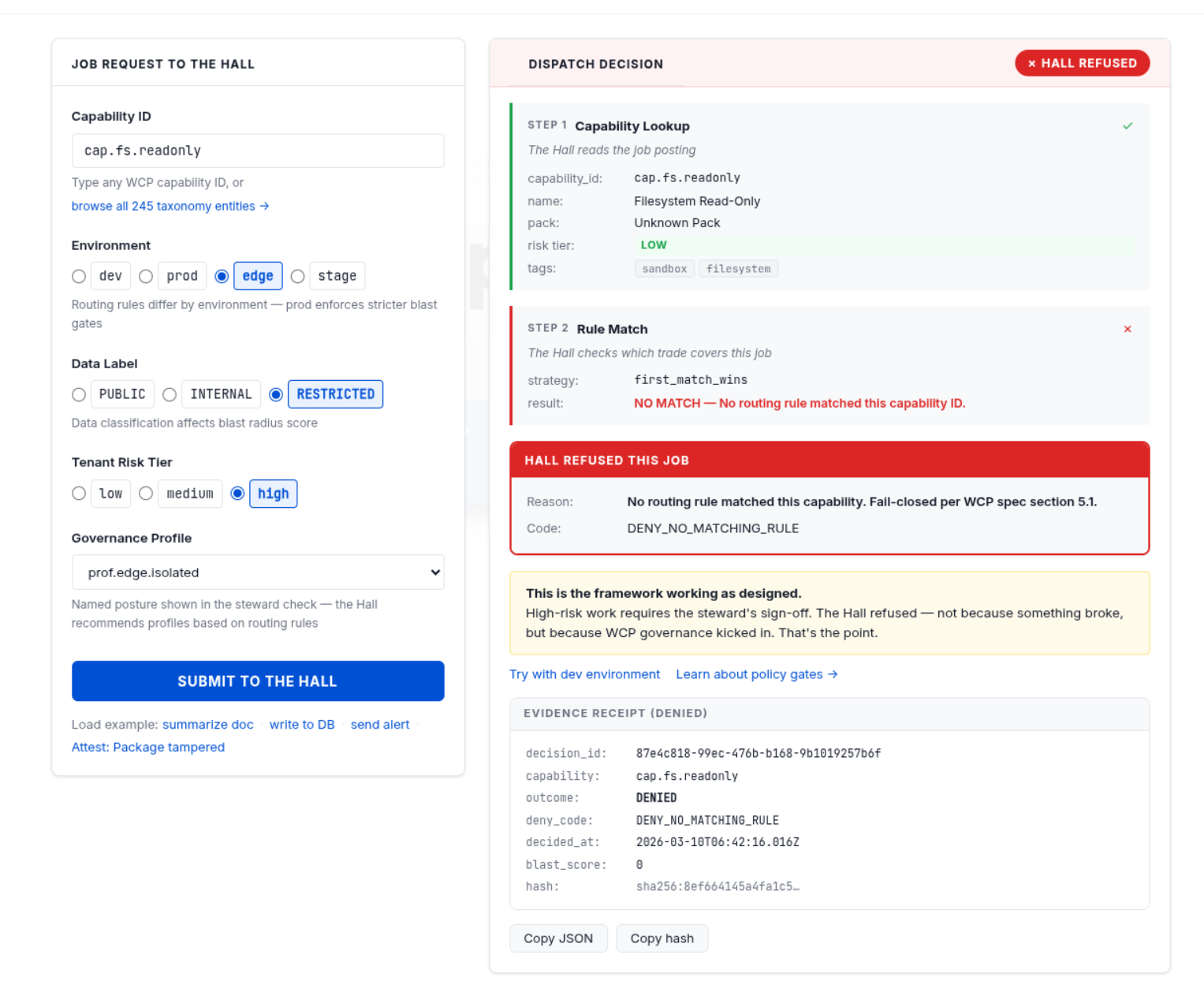Pick INTERNAL data label

[170, 394]
